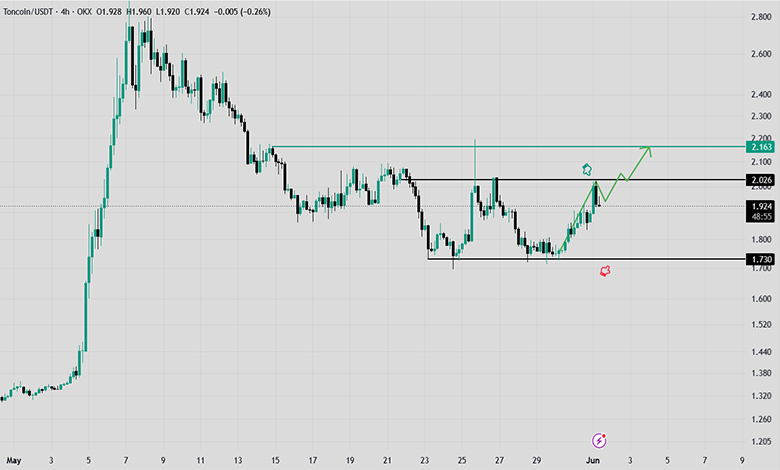Image resolution: width=780 pixels, height=470 pixels.
Task: Click the dotted current-price line
Action: pos(373,206)
